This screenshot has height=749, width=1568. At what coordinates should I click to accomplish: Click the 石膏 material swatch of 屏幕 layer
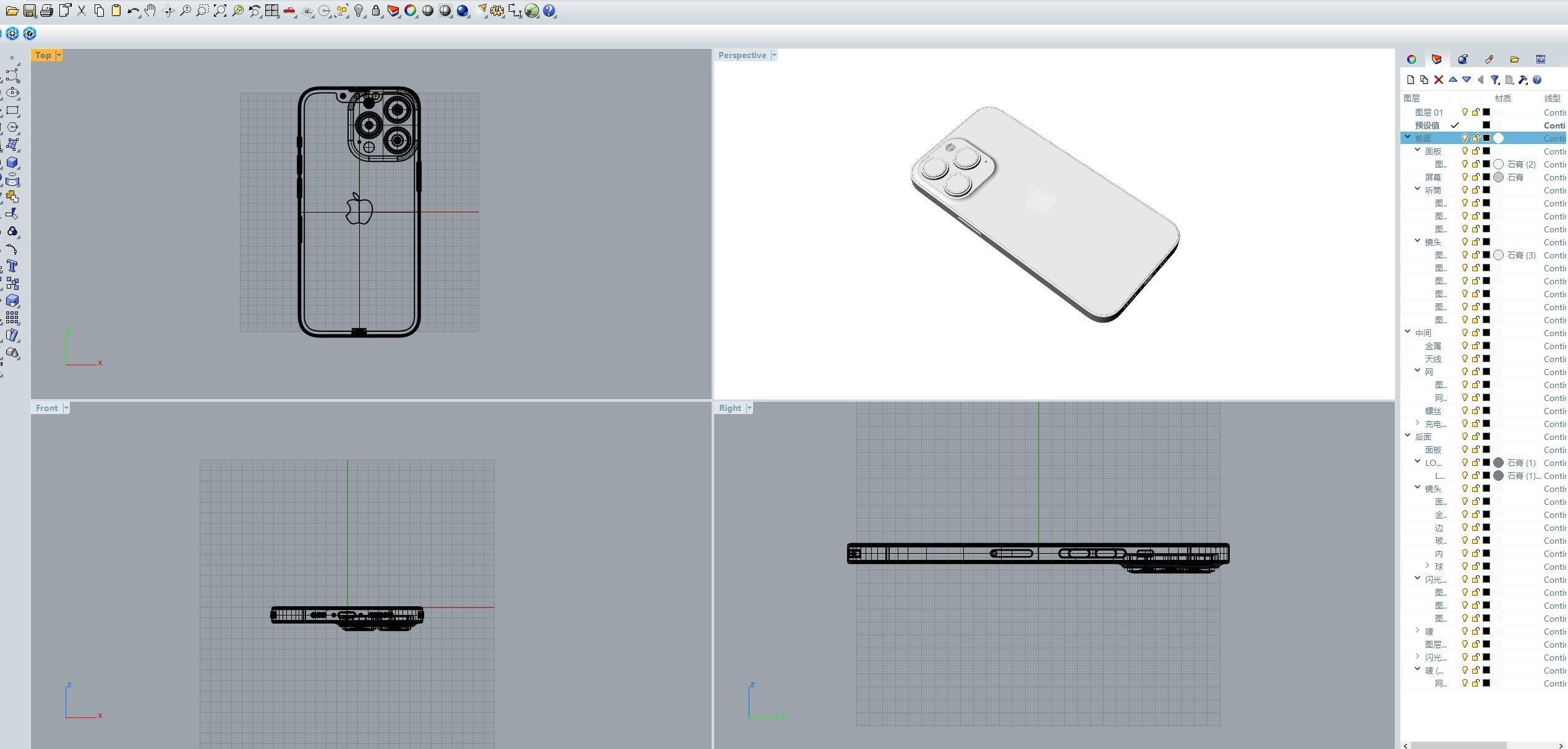coord(1499,177)
